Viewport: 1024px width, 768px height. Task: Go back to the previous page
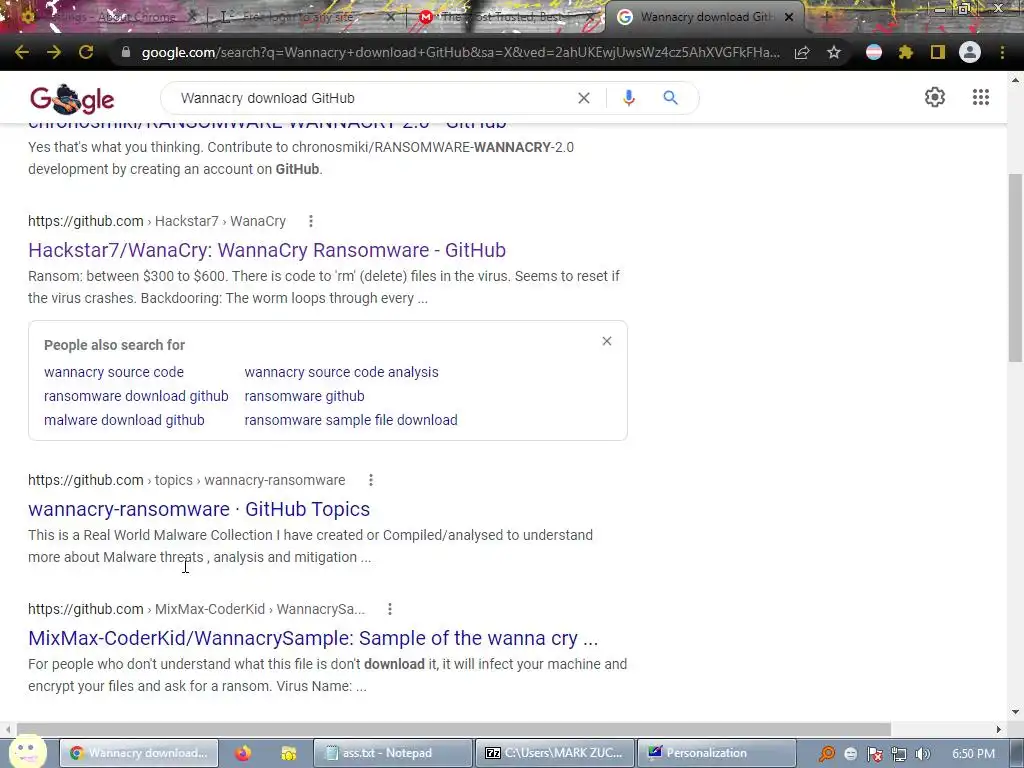[22, 52]
